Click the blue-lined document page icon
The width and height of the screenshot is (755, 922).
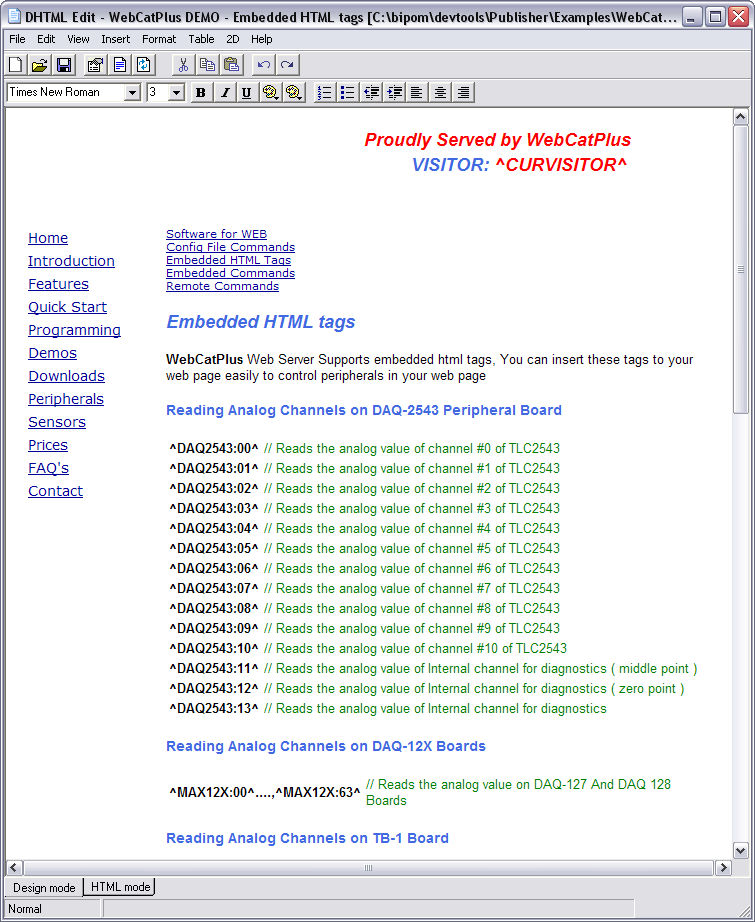[x=120, y=65]
